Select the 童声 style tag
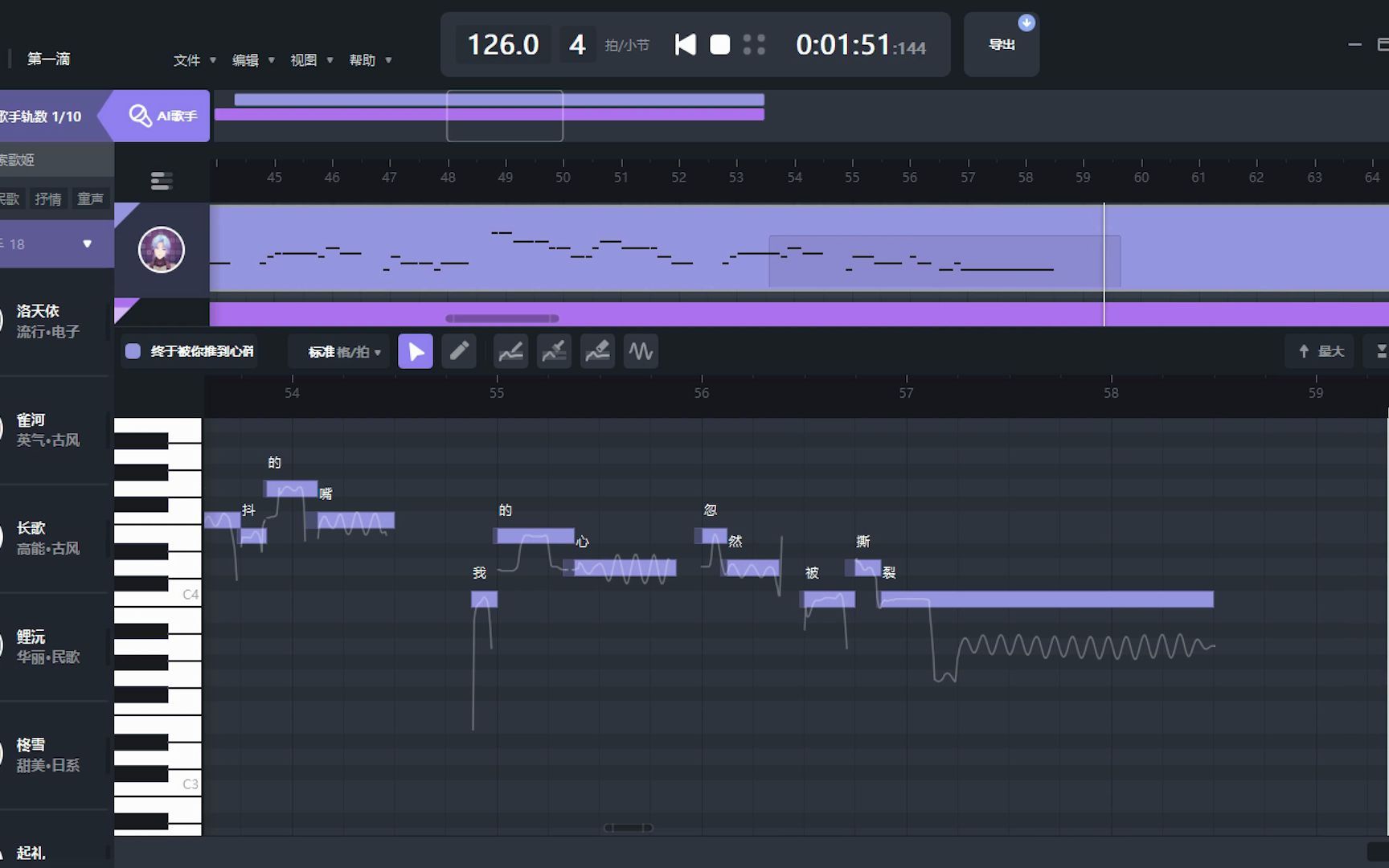Screen dimensions: 1389x868 coord(90,199)
